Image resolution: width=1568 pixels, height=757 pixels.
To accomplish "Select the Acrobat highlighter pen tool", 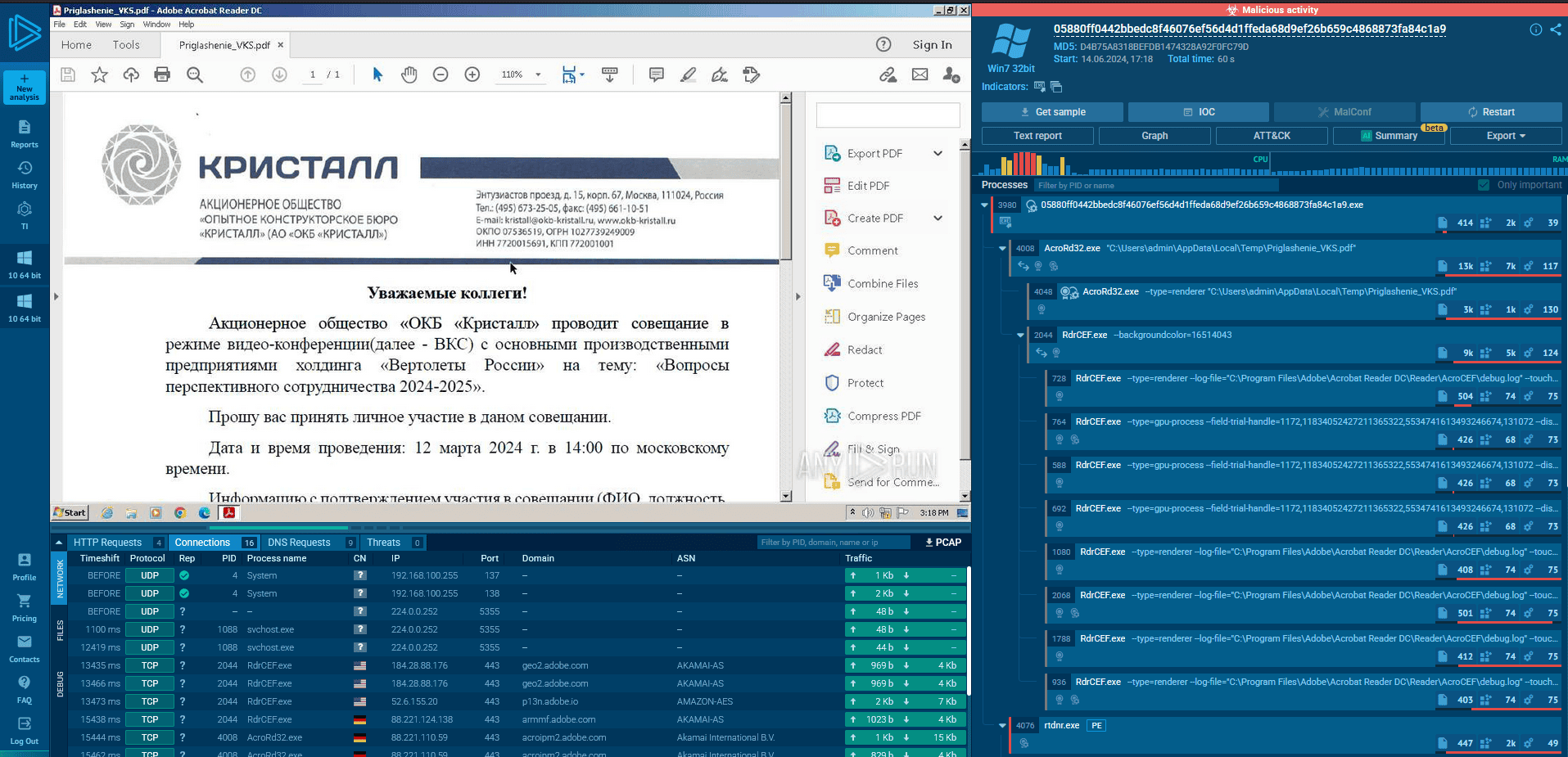I will coord(688,74).
